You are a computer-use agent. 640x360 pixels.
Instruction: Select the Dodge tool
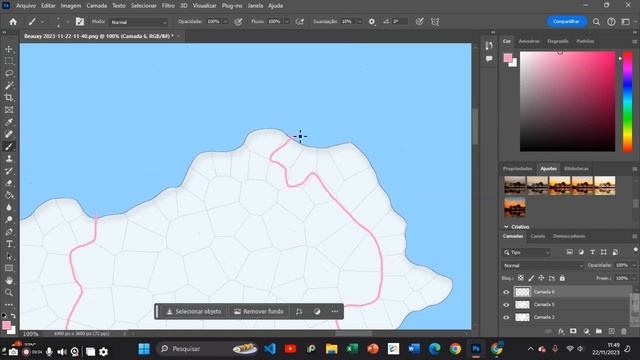tap(9, 220)
